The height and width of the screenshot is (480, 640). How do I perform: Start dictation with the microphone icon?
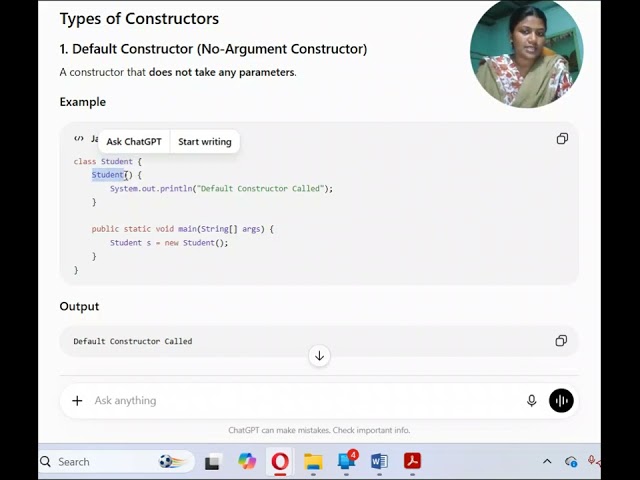point(531,401)
